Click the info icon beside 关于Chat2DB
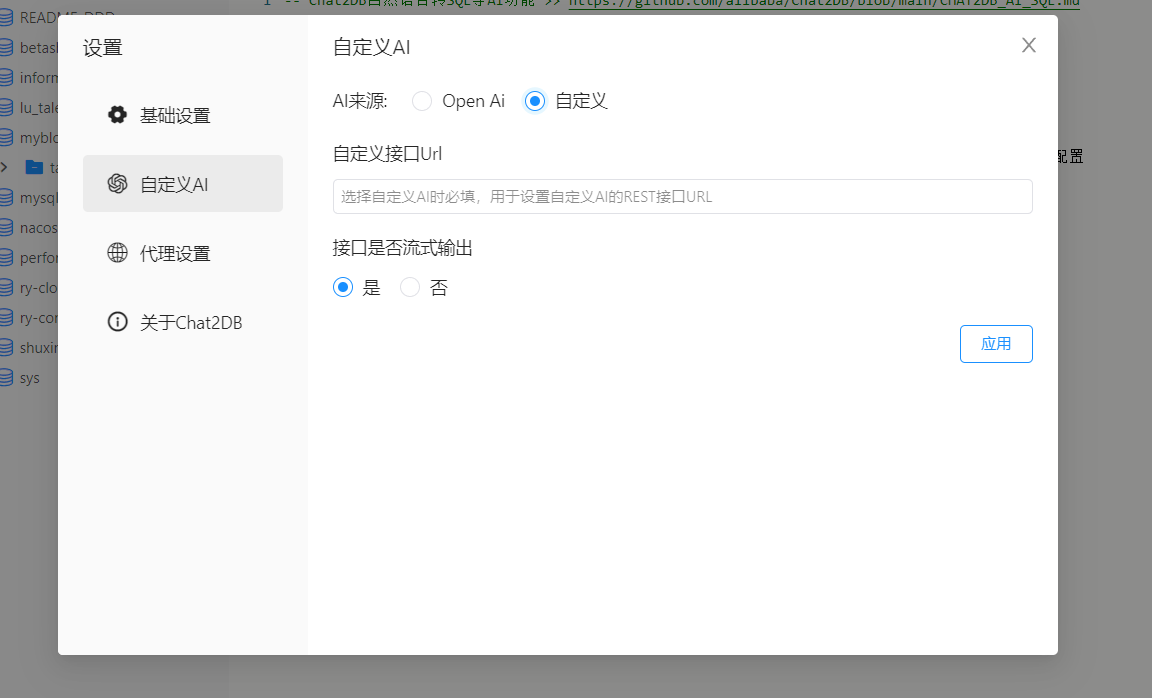The width and height of the screenshot is (1152, 698). (x=118, y=322)
